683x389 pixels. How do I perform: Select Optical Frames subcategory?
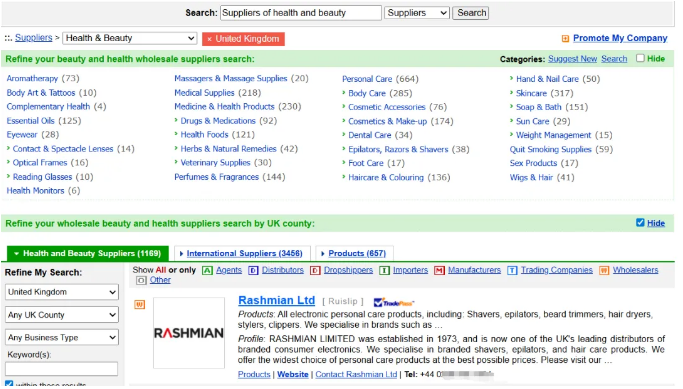click(x=40, y=164)
